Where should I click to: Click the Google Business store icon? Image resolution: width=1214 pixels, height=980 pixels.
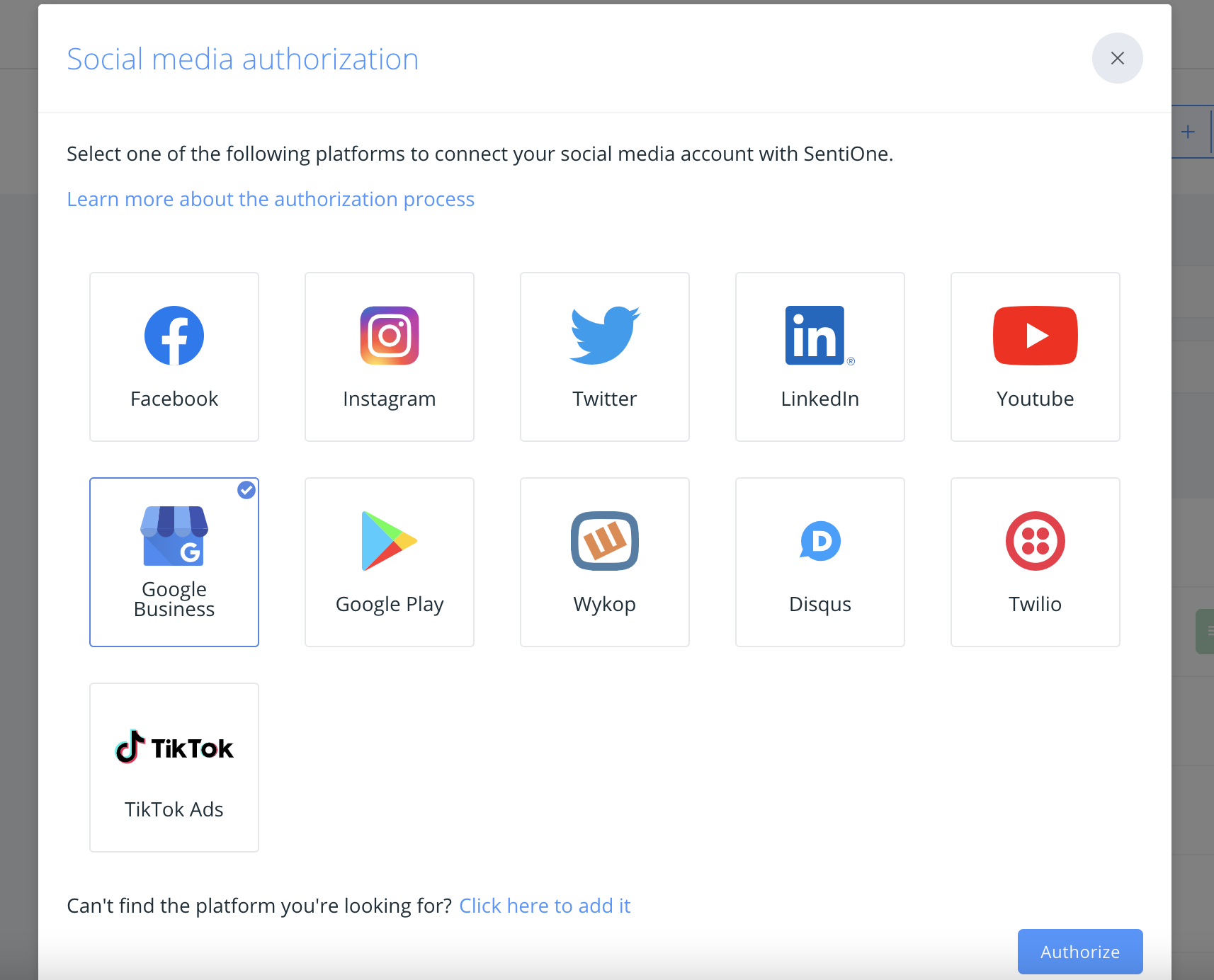coord(174,536)
